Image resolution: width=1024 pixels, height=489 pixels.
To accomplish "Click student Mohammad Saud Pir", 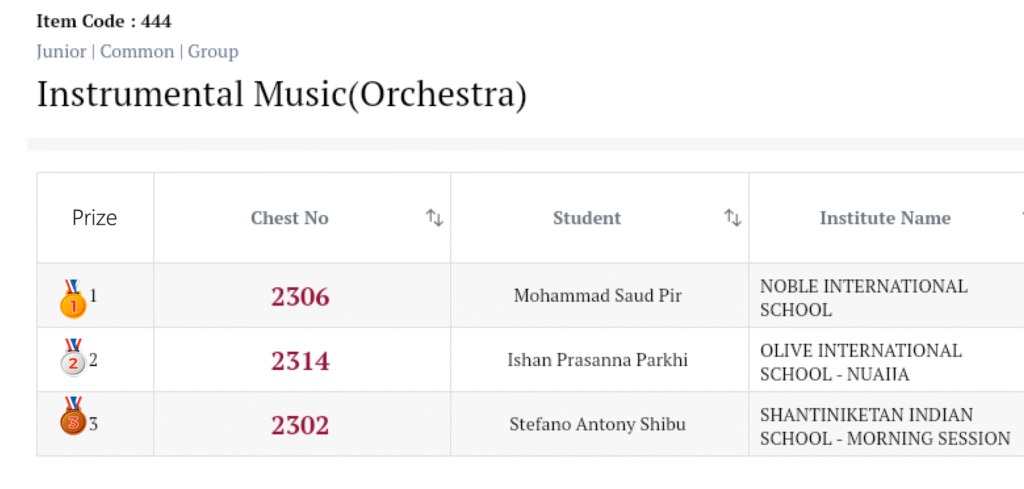I will coord(598,296).
